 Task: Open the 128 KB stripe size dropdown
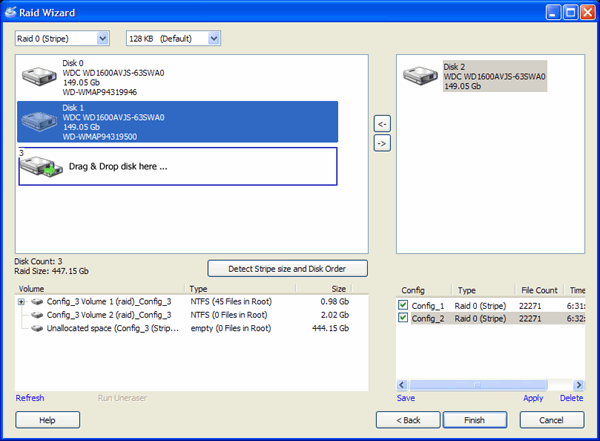pyautogui.click(x=214, y=38)
